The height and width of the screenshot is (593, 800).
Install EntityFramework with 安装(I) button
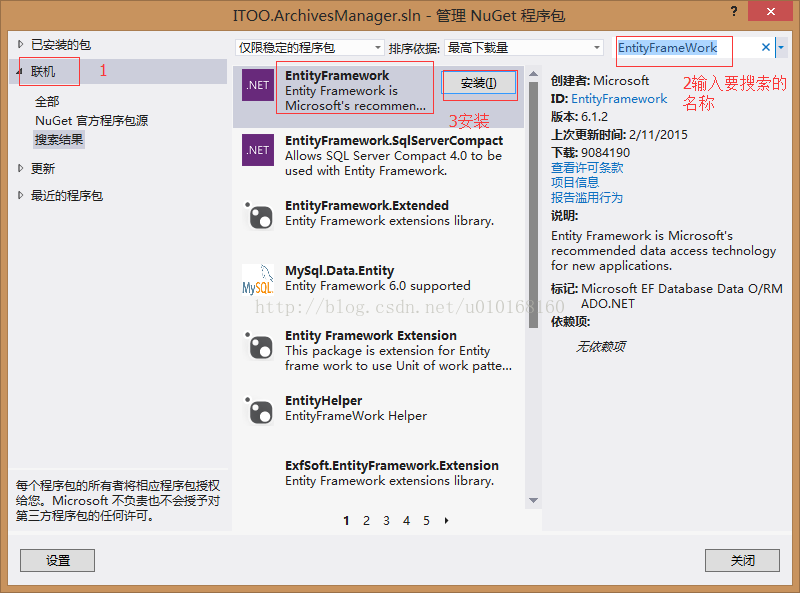pos(479,83)
